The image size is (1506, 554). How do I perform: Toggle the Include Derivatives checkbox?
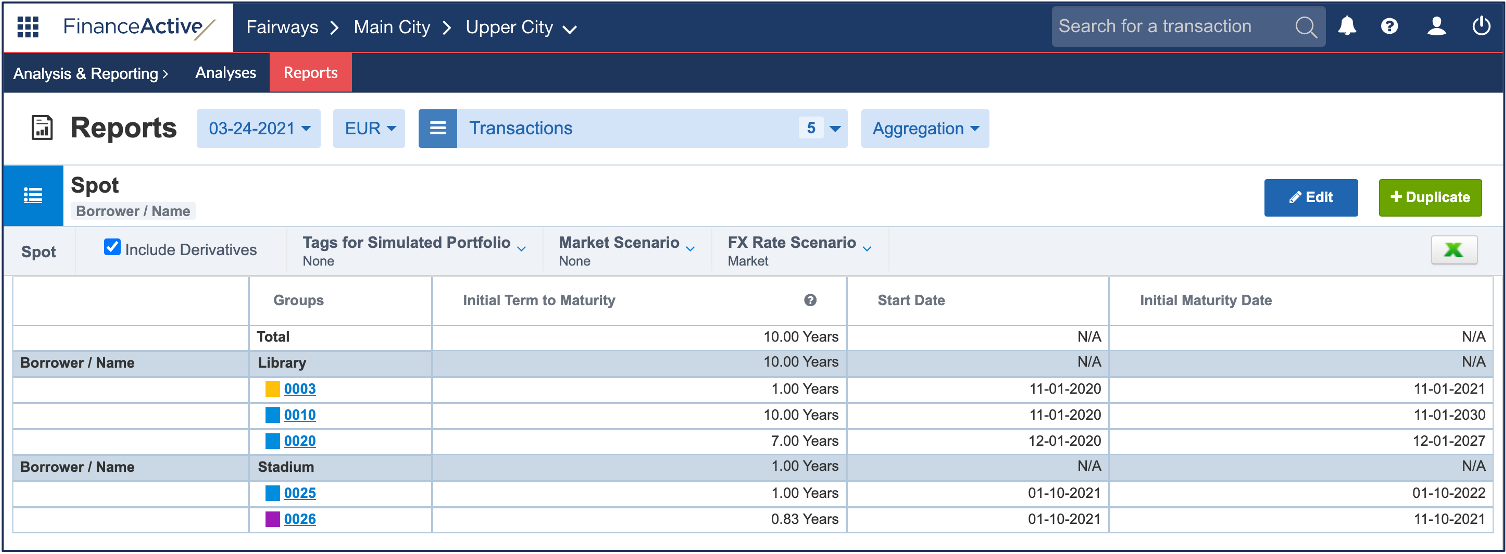113,248
